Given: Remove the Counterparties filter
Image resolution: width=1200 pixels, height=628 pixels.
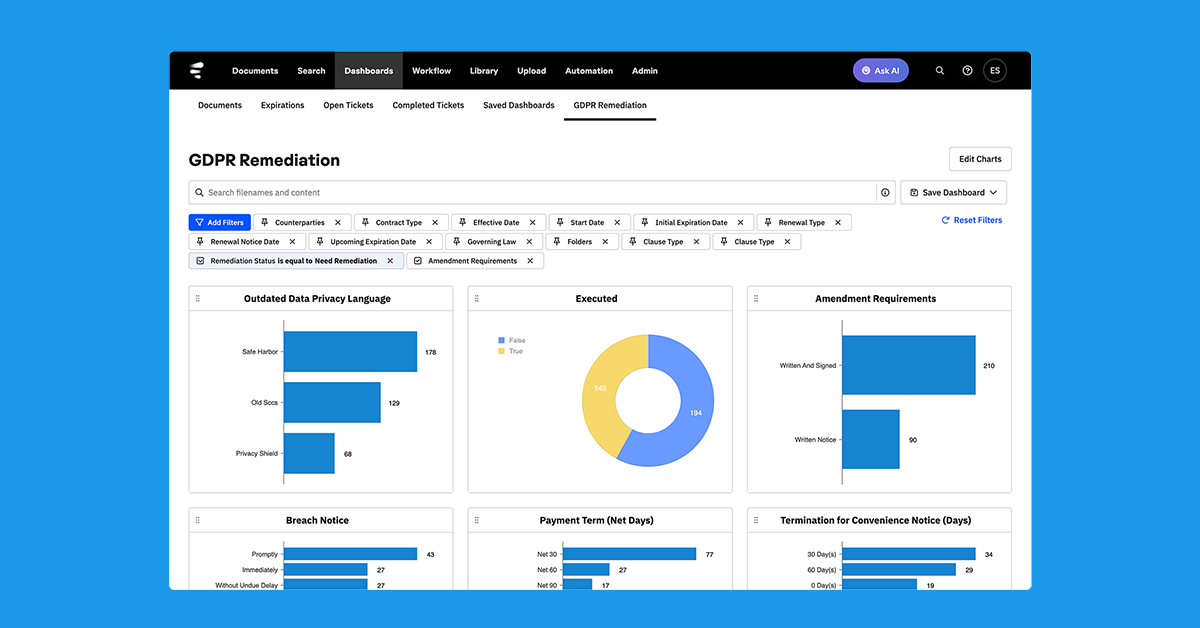Looking at the screenshot, I should click(339, 222).
